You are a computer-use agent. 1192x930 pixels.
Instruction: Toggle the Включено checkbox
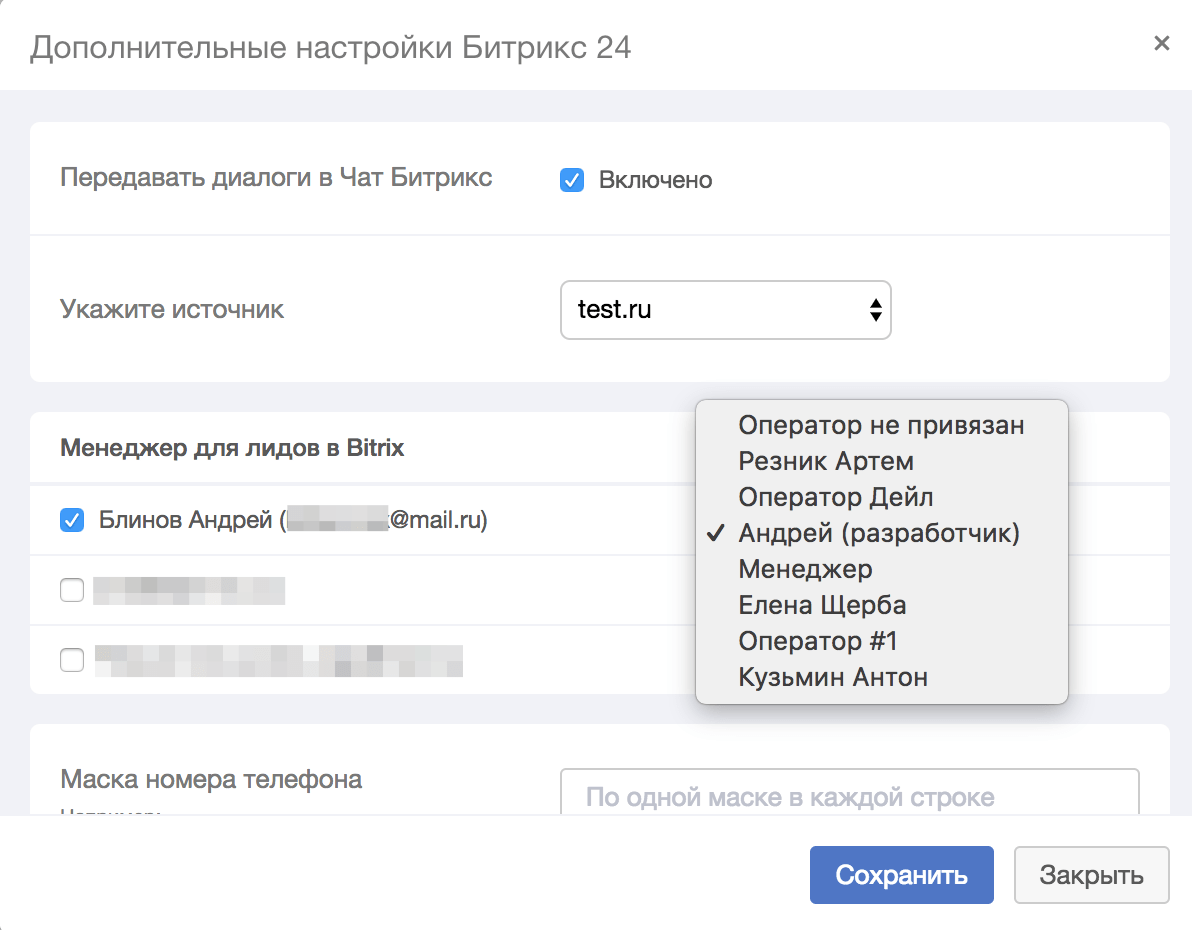click(x=572, y=180)
